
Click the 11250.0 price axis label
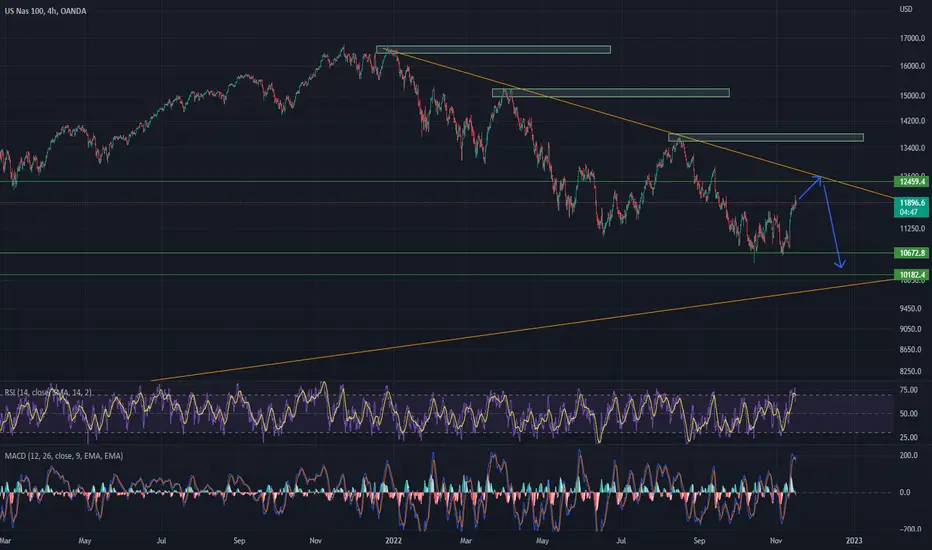[x=912, y=228]
